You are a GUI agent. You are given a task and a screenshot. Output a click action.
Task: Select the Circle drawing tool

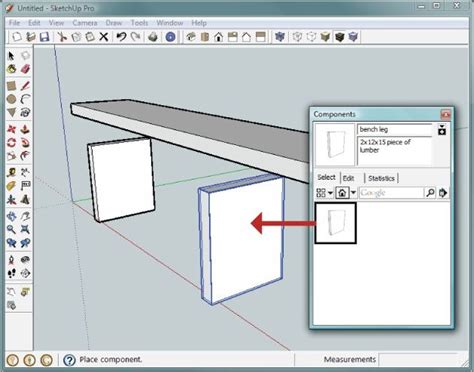pyautogui.click(x=11, y=99)
